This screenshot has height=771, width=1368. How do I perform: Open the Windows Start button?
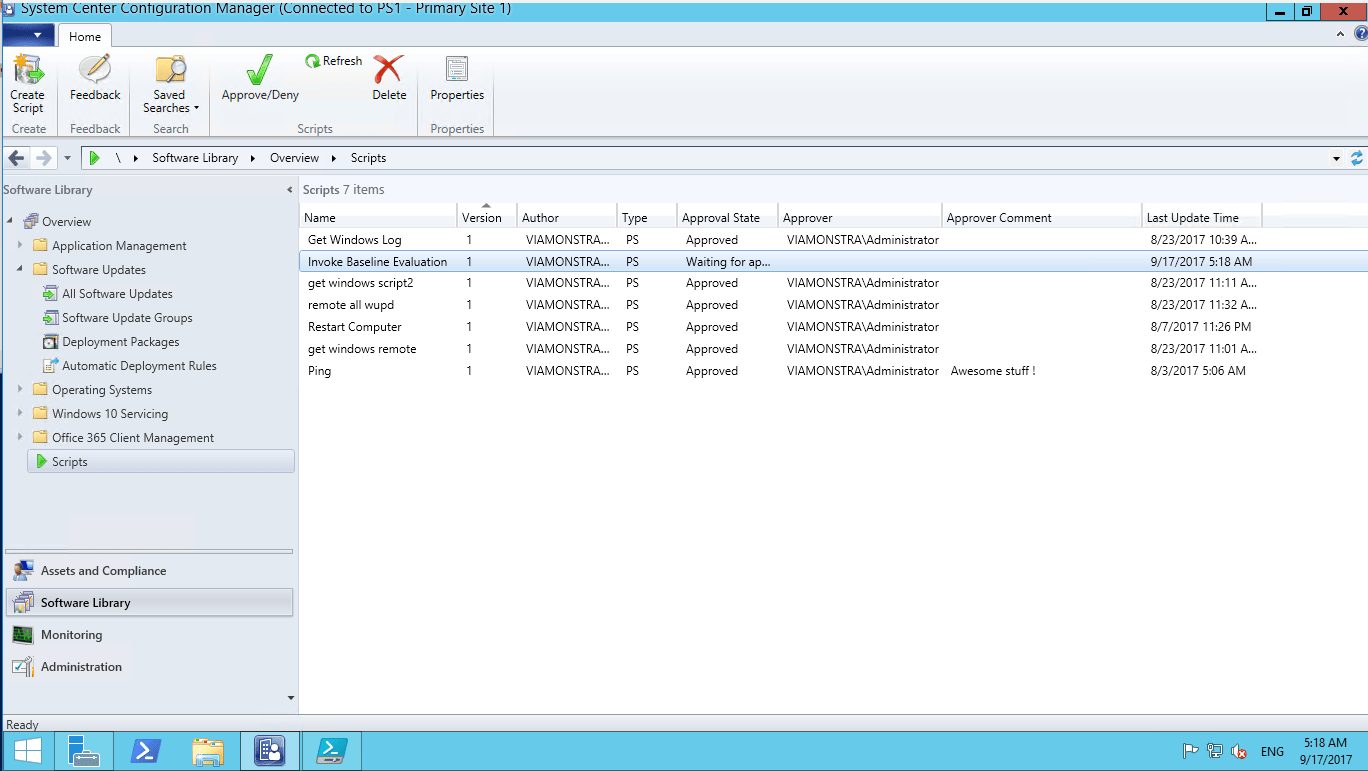27,750
